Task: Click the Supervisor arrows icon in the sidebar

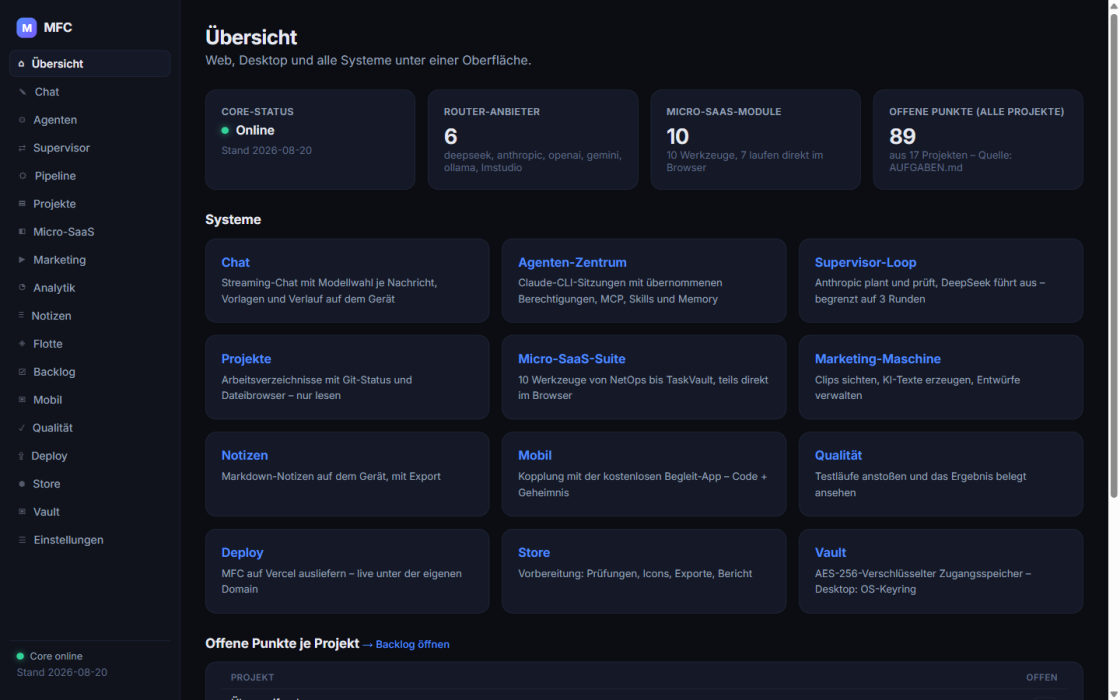Action: [22, 148]
